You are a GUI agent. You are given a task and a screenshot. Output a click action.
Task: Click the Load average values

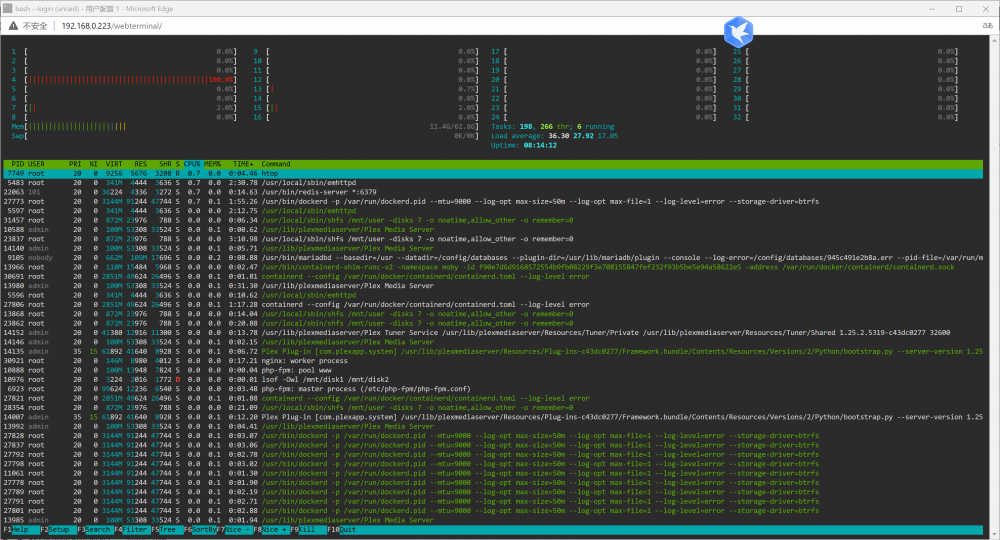(x=583, y=136)
